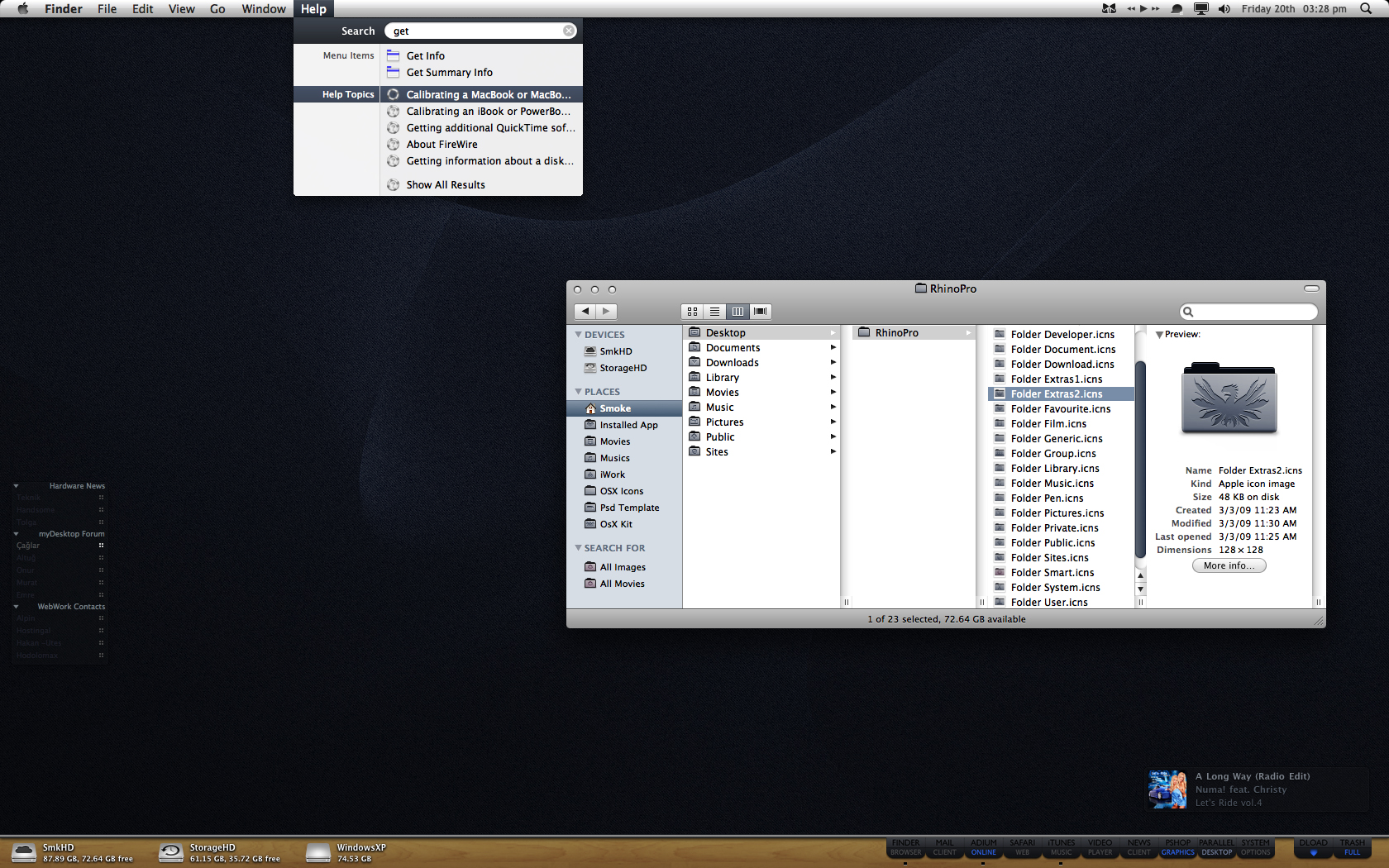Select Show All Results
This screenshot has width=1389, height=868.
(x=481, y=185)
